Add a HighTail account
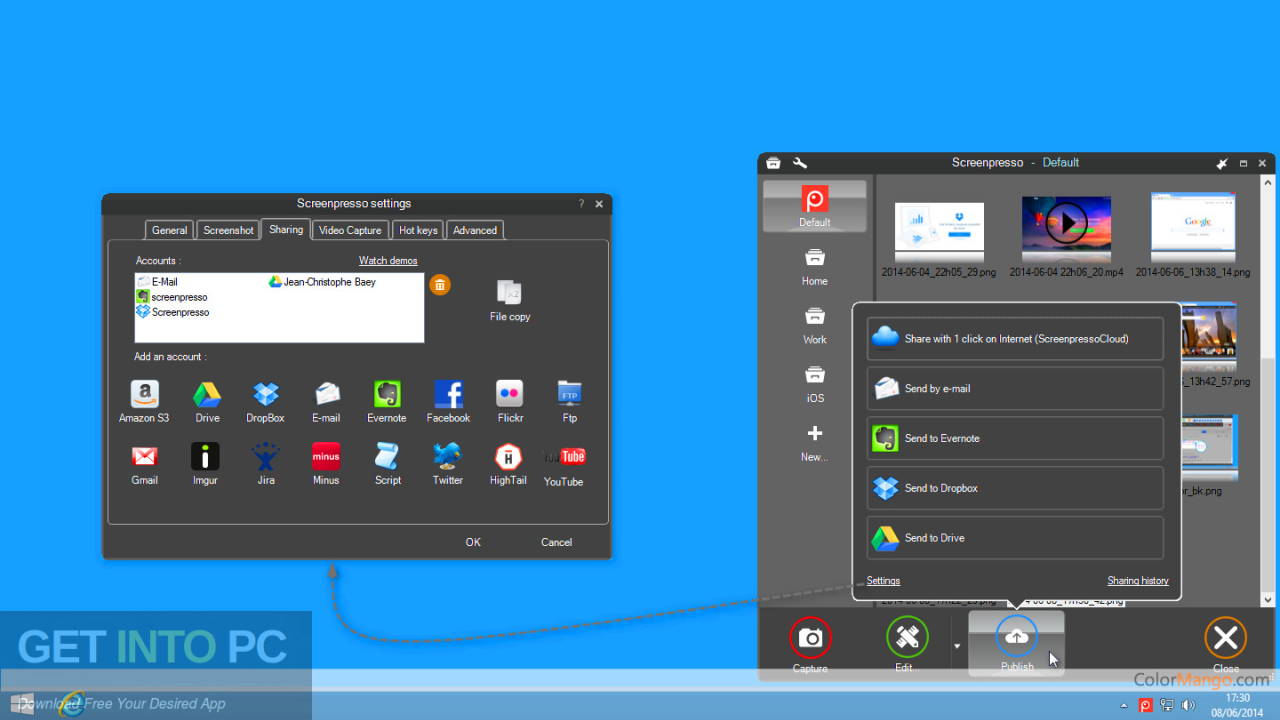This screenshot has height=720, width=1280. coord(508,464)
